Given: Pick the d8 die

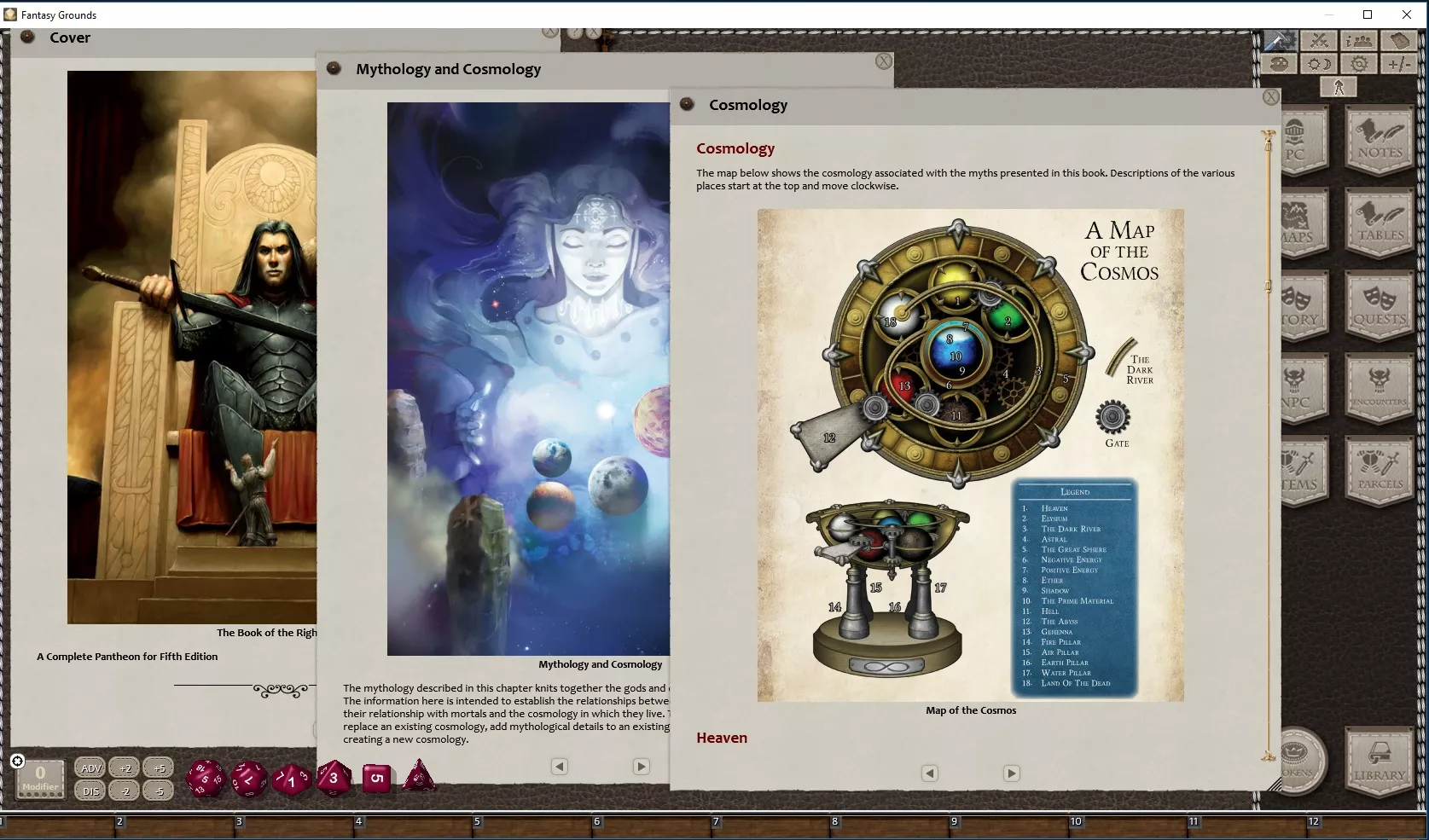Looking at the screenshot, I should [x=334, y=778].
